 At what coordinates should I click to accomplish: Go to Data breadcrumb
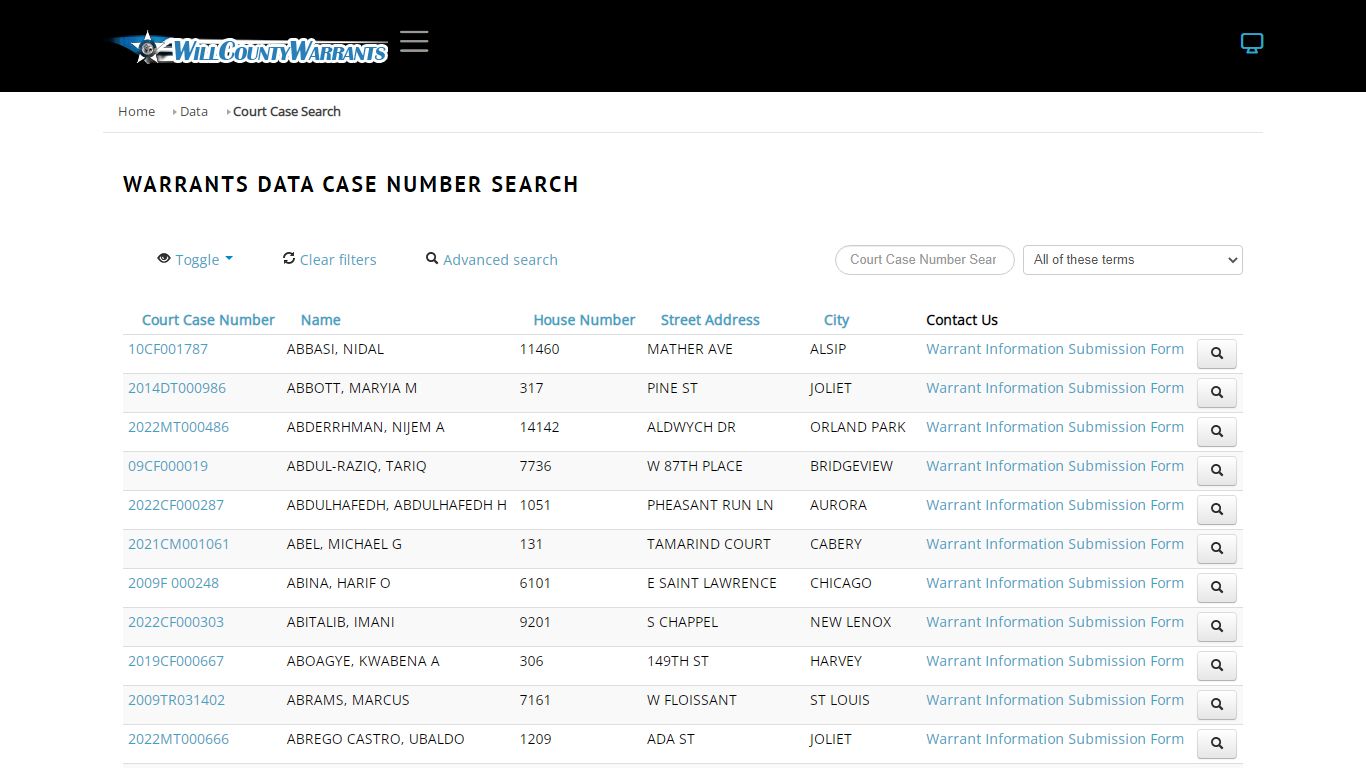tap(194, 111)
